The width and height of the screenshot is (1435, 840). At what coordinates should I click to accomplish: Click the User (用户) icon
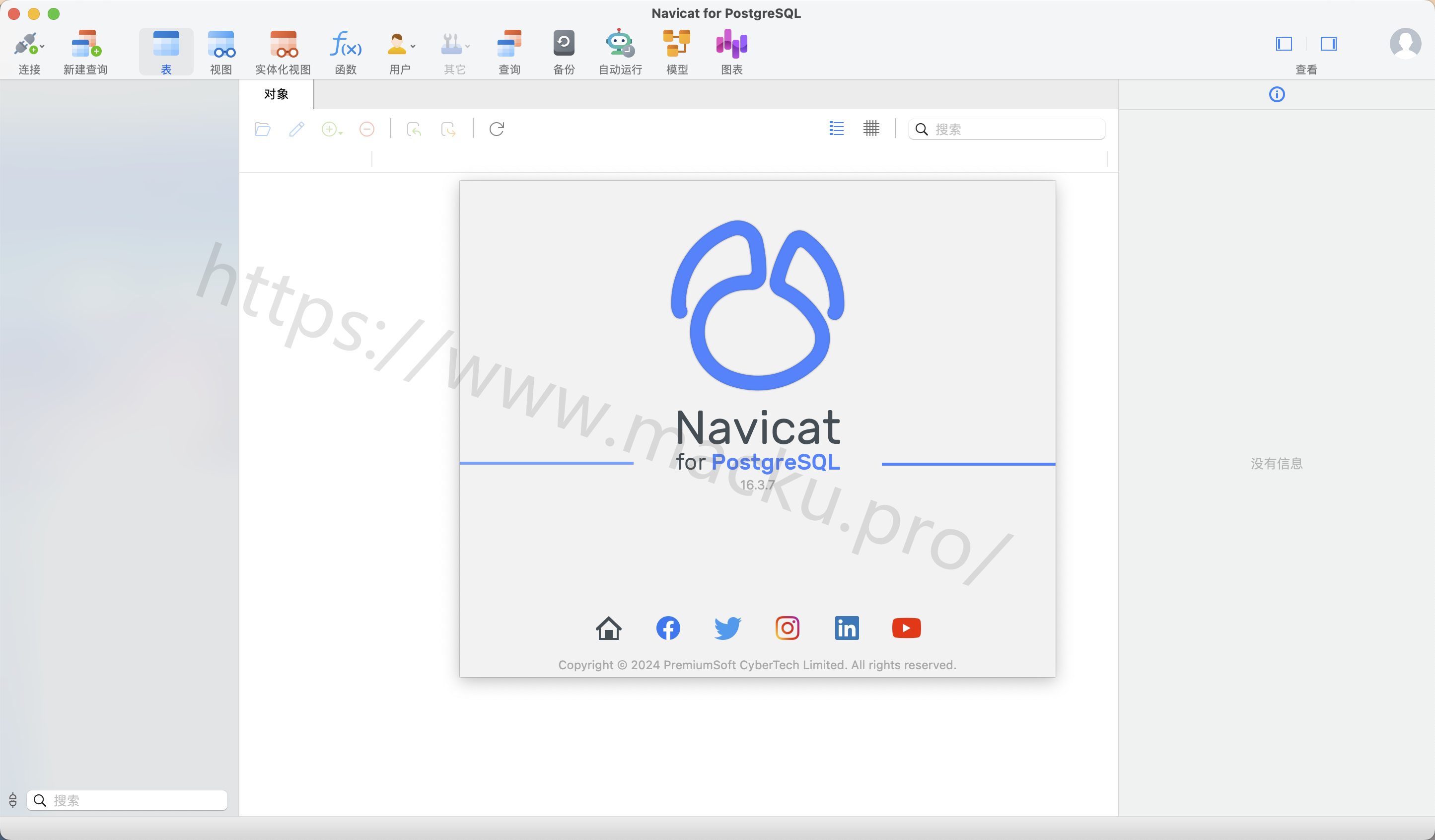click(x=397, y=44)
